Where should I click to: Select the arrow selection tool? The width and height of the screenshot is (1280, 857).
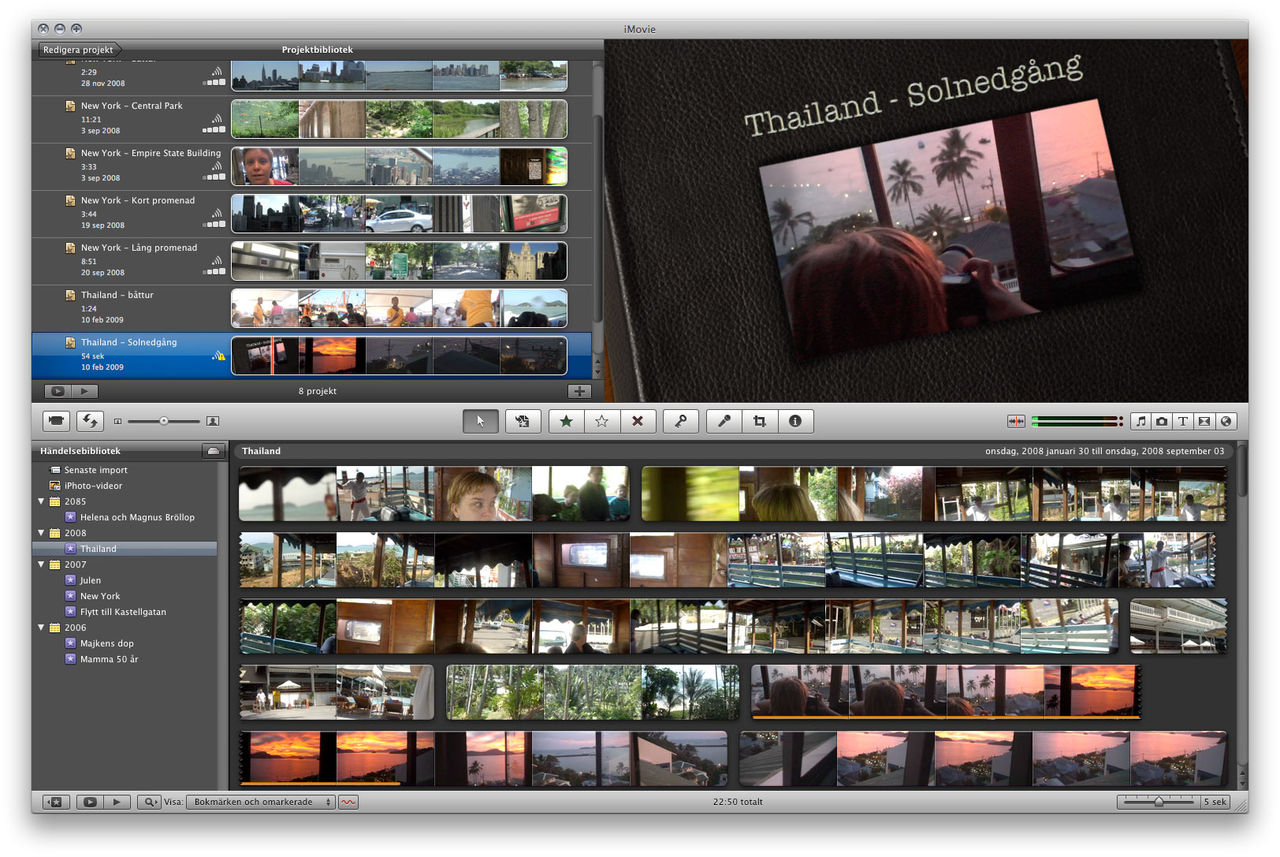(480, 421)
